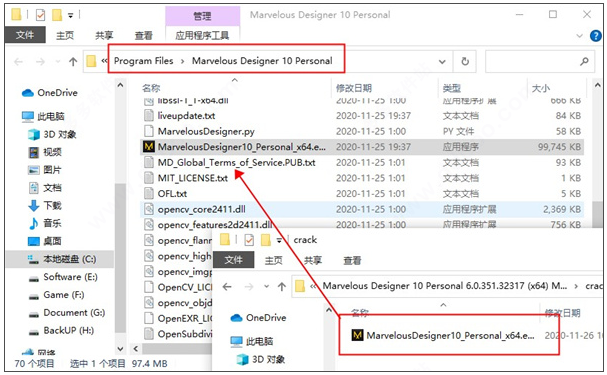
Task: Sort by 修改日期 column in main window
Action: click(x=353, y=88)
